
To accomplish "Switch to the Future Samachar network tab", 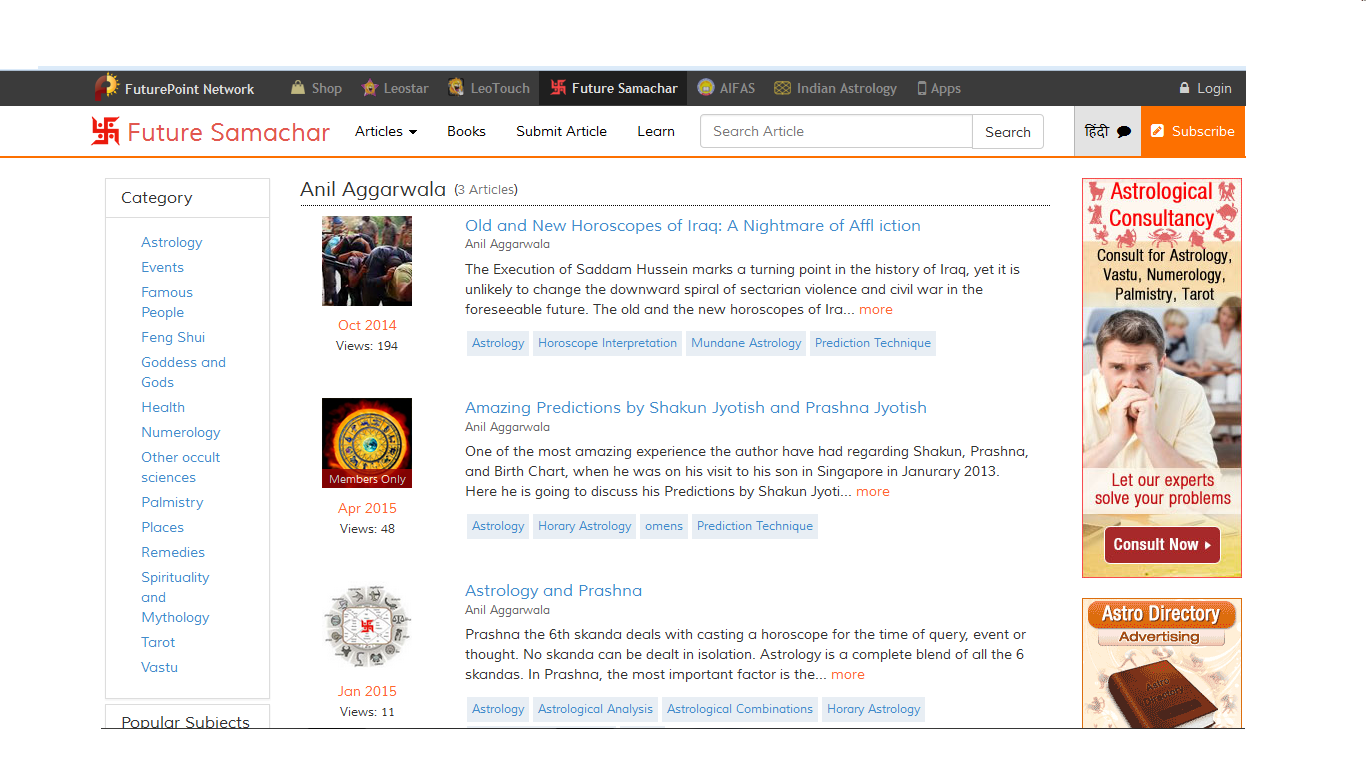I will [614, 88].
